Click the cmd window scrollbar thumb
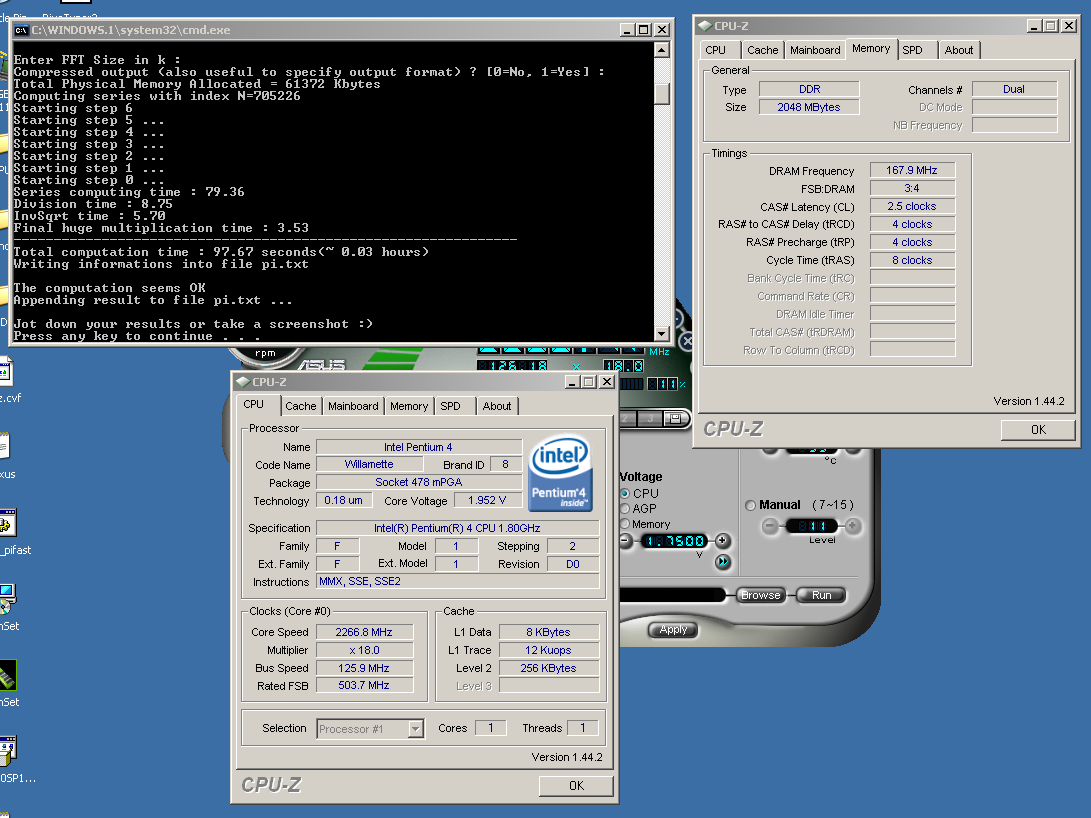This screenshot has width=1091, height=818. (x=662, y=93)
